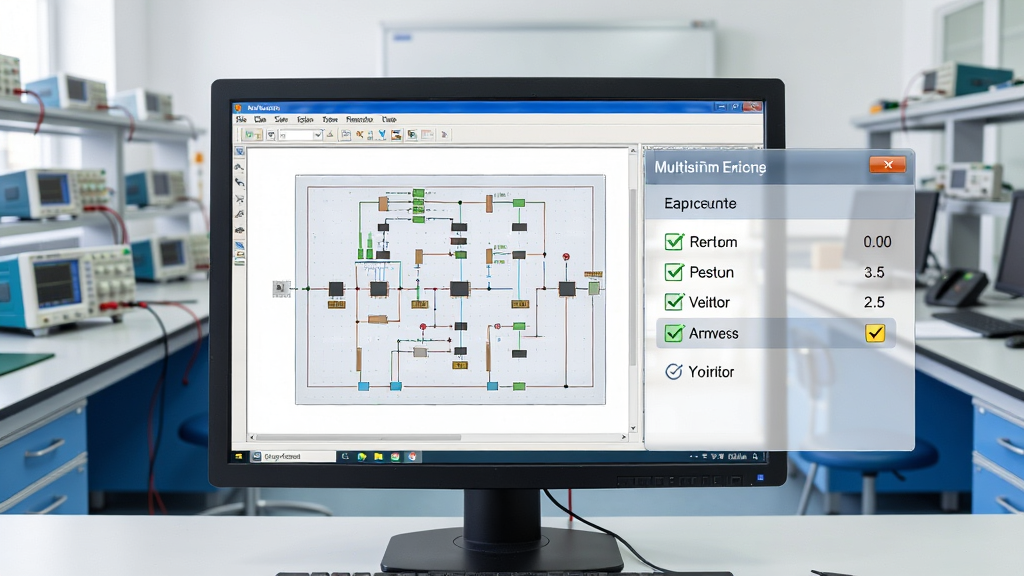Click the 3.5 value beside Pestun
This screenshot has width=1024, height=576.
(x=874, y=272)
